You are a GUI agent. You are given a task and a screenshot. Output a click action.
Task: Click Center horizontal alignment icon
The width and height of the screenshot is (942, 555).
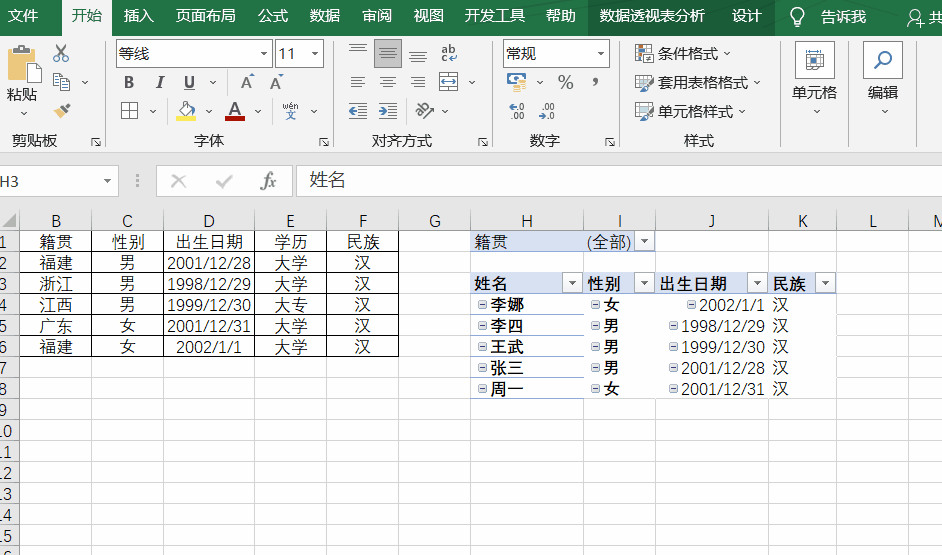click(387, 82)
